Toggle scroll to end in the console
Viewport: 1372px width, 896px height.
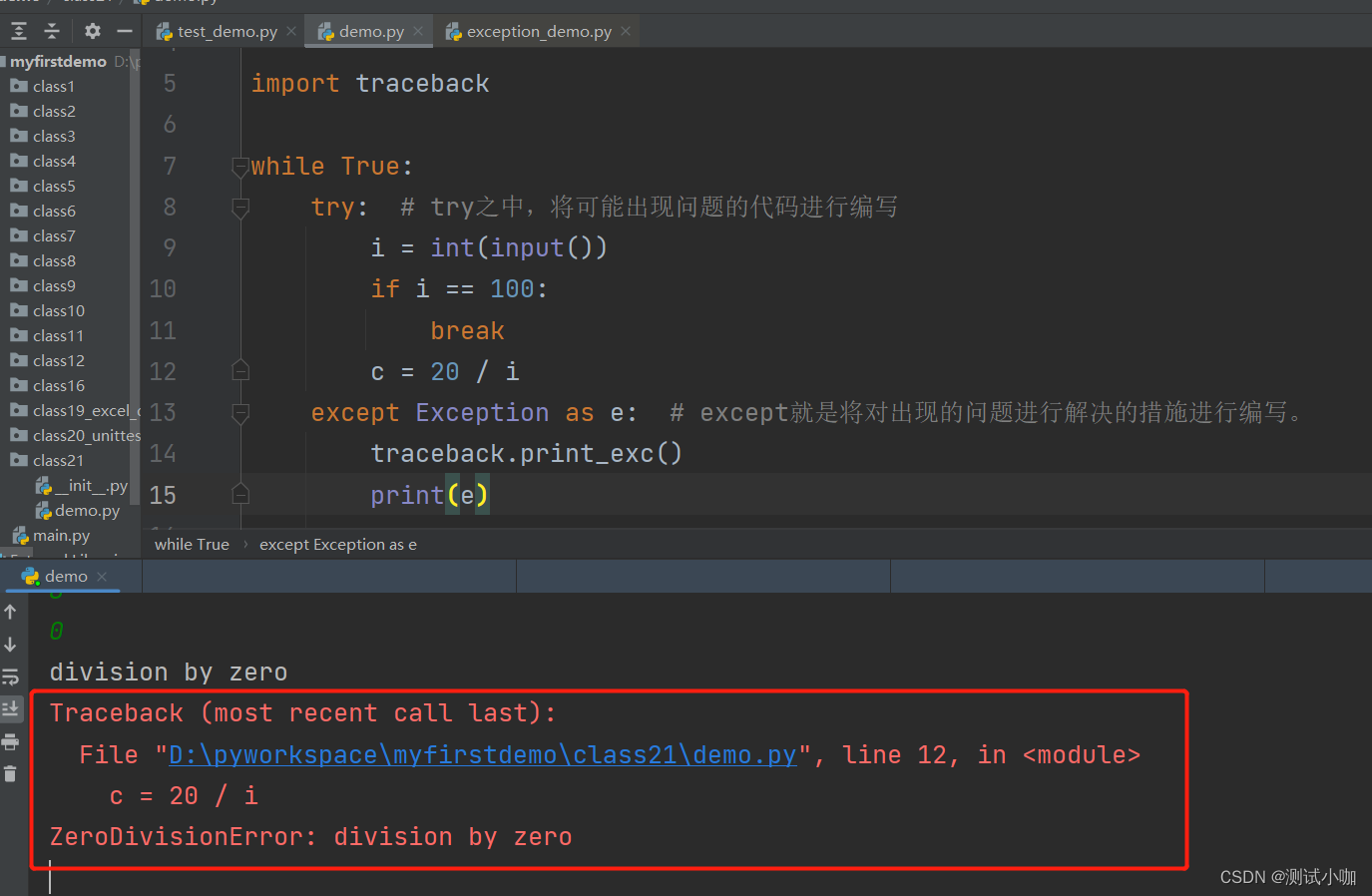(x=10, y=708)
